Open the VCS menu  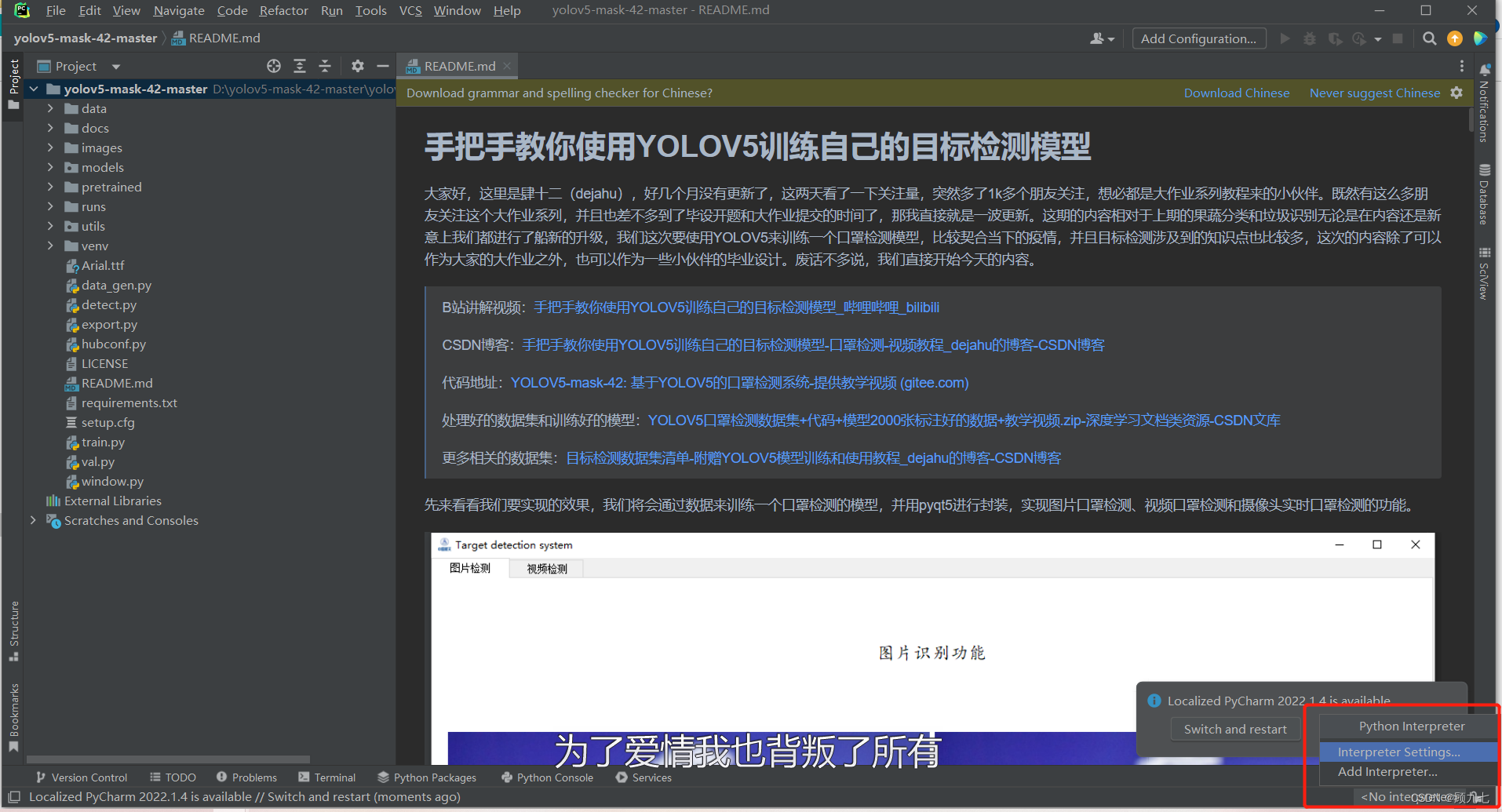point(410,10)
